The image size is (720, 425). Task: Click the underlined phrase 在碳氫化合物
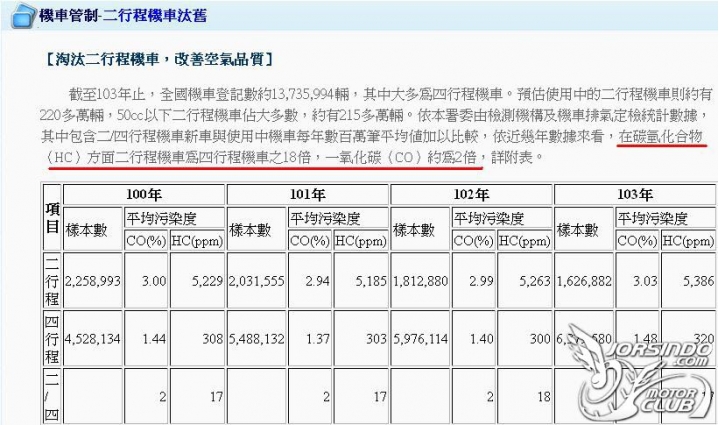[660, 137]
